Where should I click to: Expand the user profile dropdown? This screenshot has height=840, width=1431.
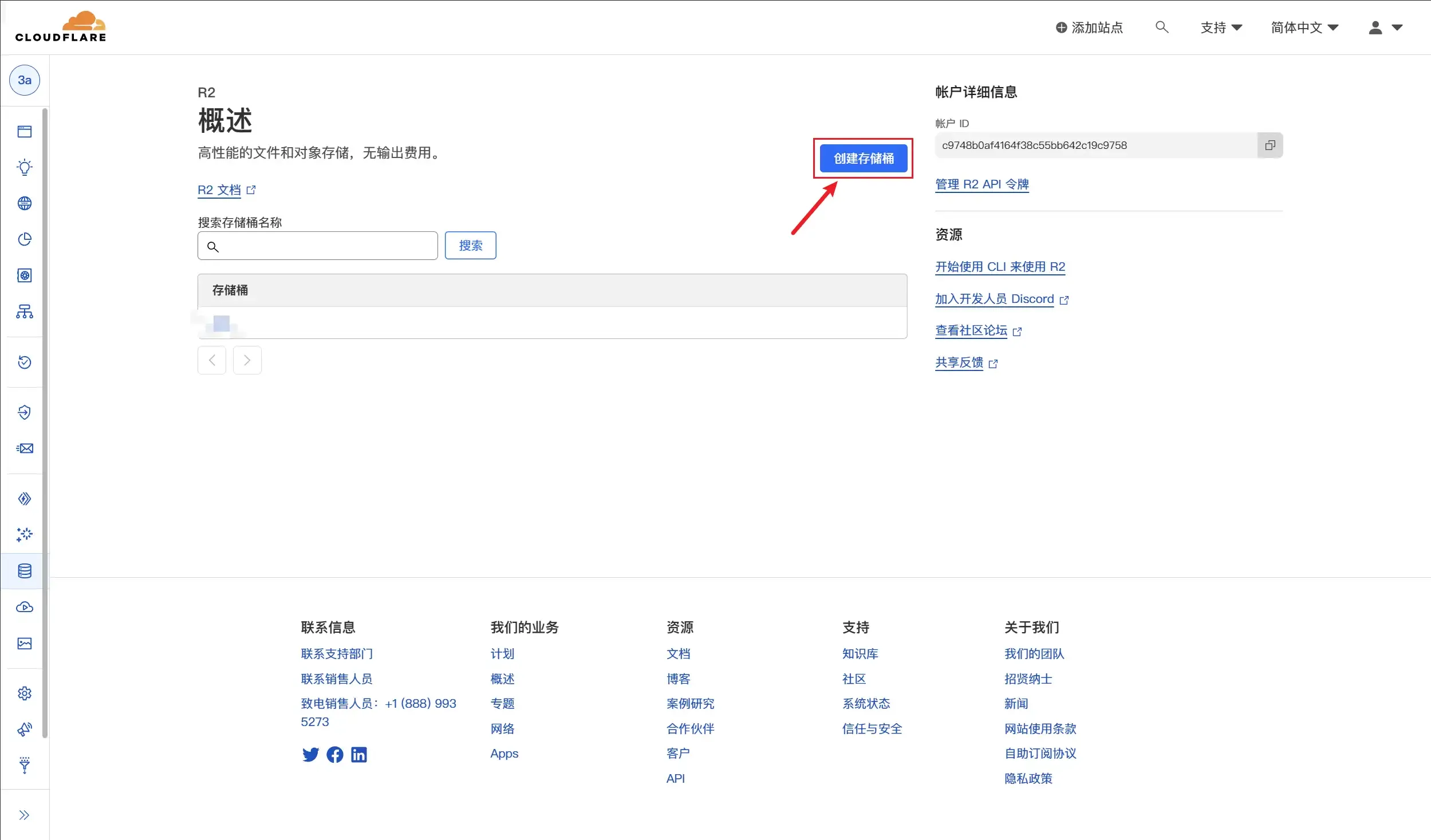click(1385, 27)
